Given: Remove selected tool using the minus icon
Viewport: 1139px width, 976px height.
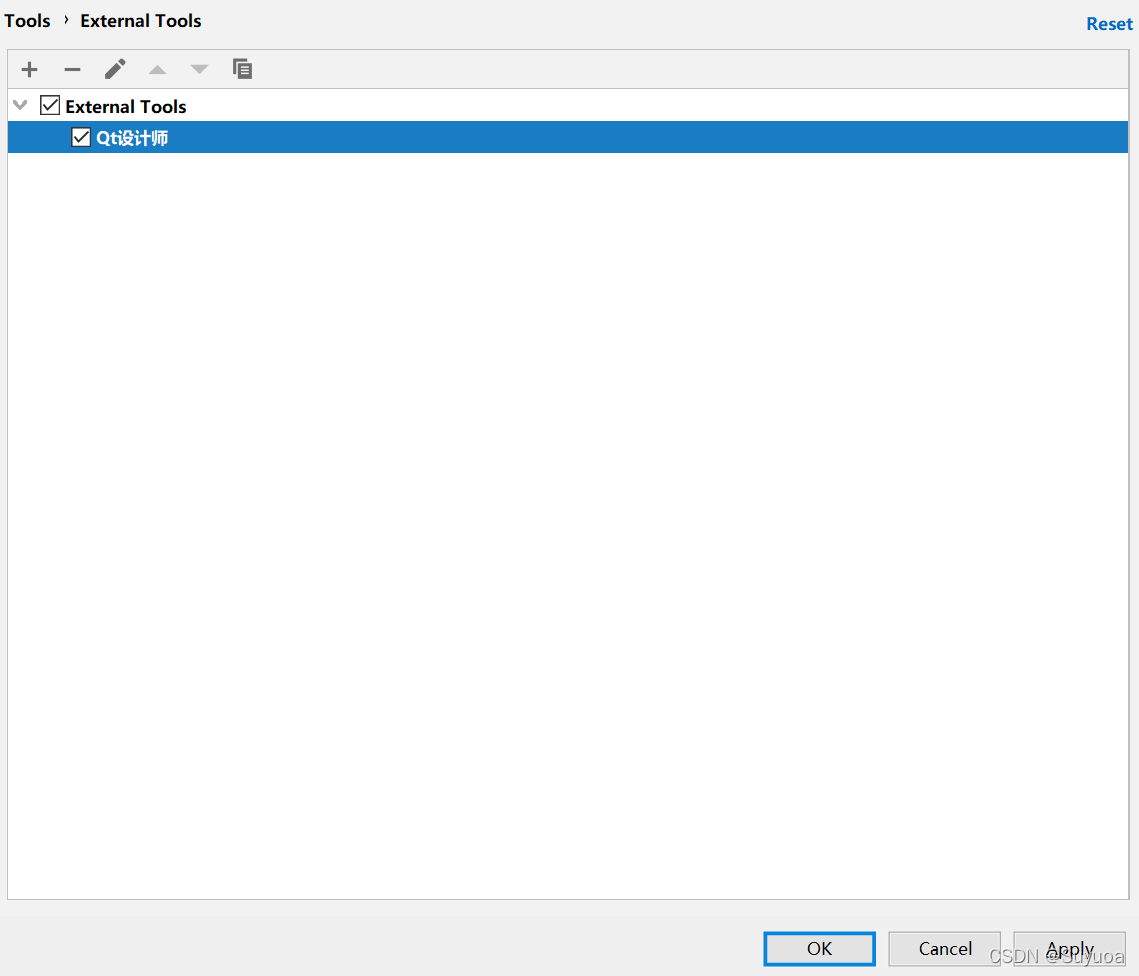Looking at the screenshot, I should pyautogui.click(x=72, y=70).
